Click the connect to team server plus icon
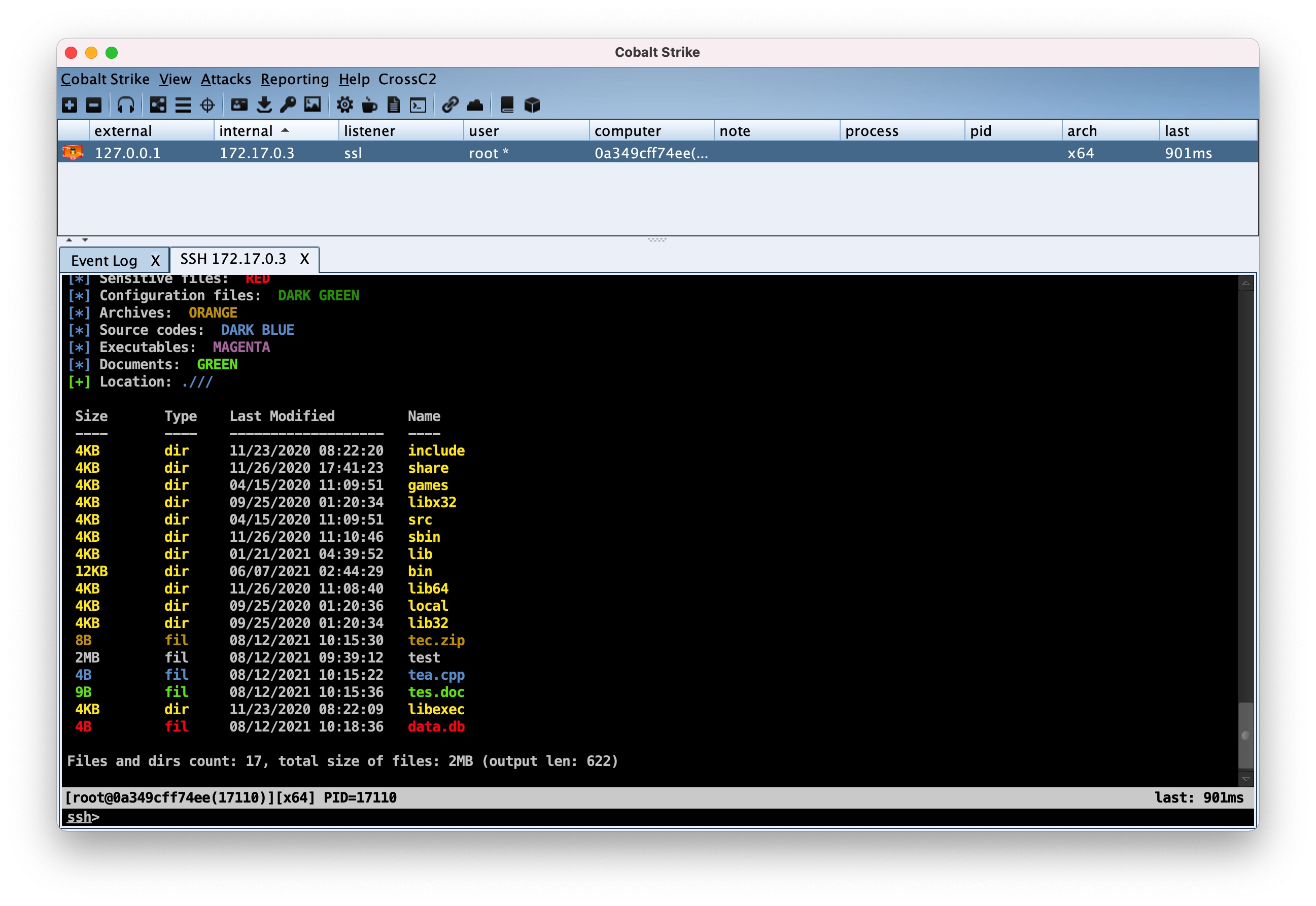The height and width of the screenshot is (906, 1316). (x=70, y=105)
